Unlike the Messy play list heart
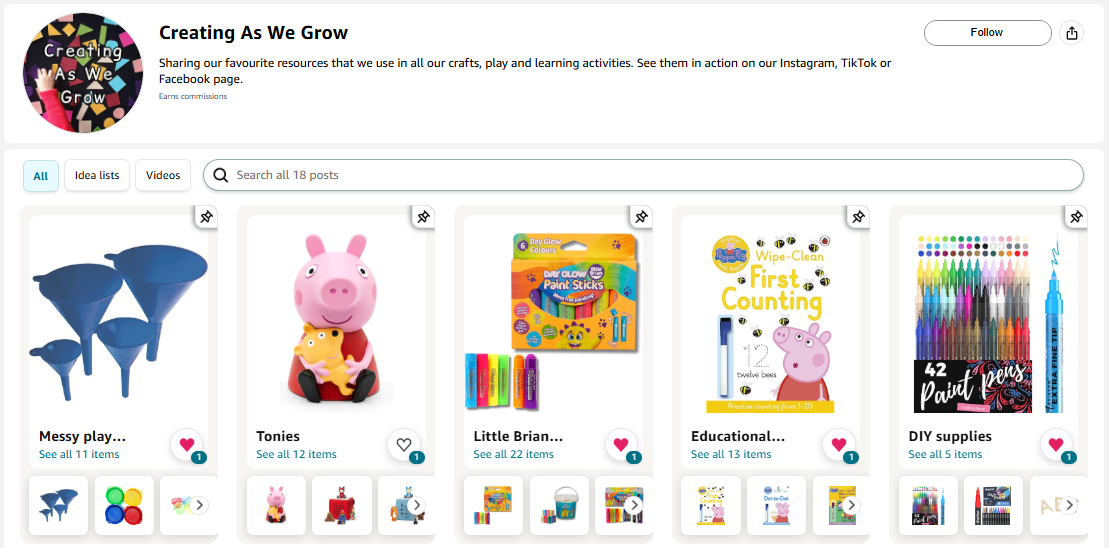 pyautogui.click(x=186, y=445)
